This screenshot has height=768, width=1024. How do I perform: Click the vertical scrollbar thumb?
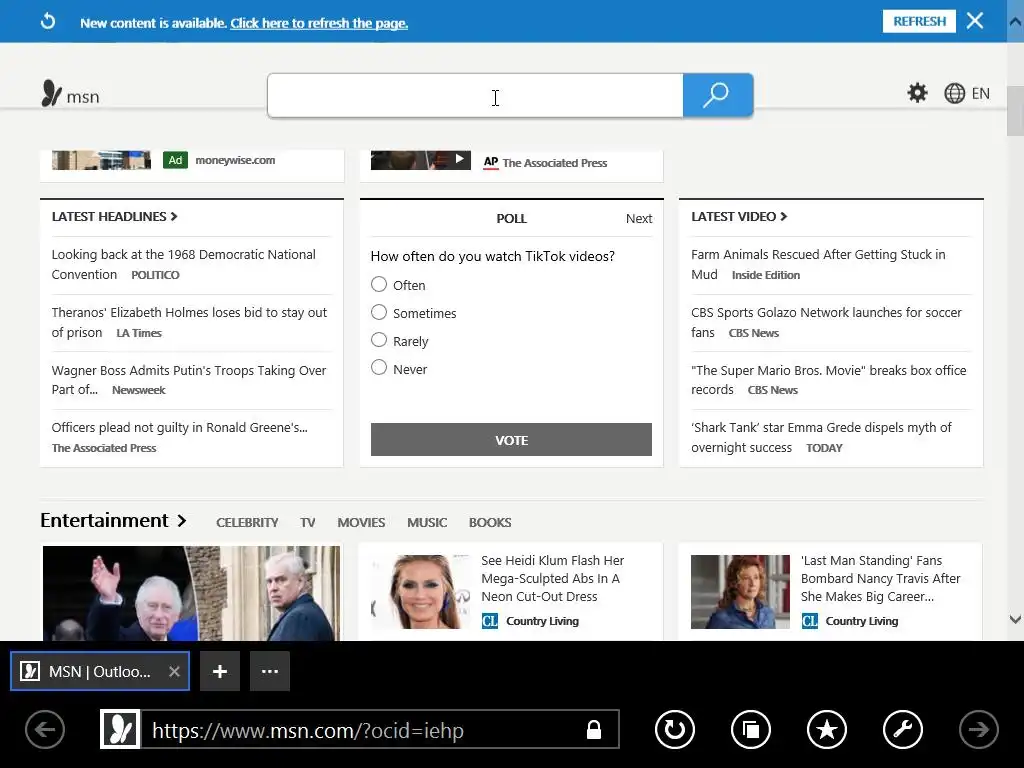1015,110
